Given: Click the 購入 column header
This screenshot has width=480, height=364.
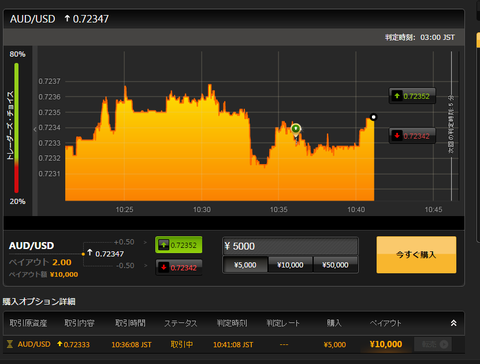Looking at the screenshot, I should [x=334, y=323].
